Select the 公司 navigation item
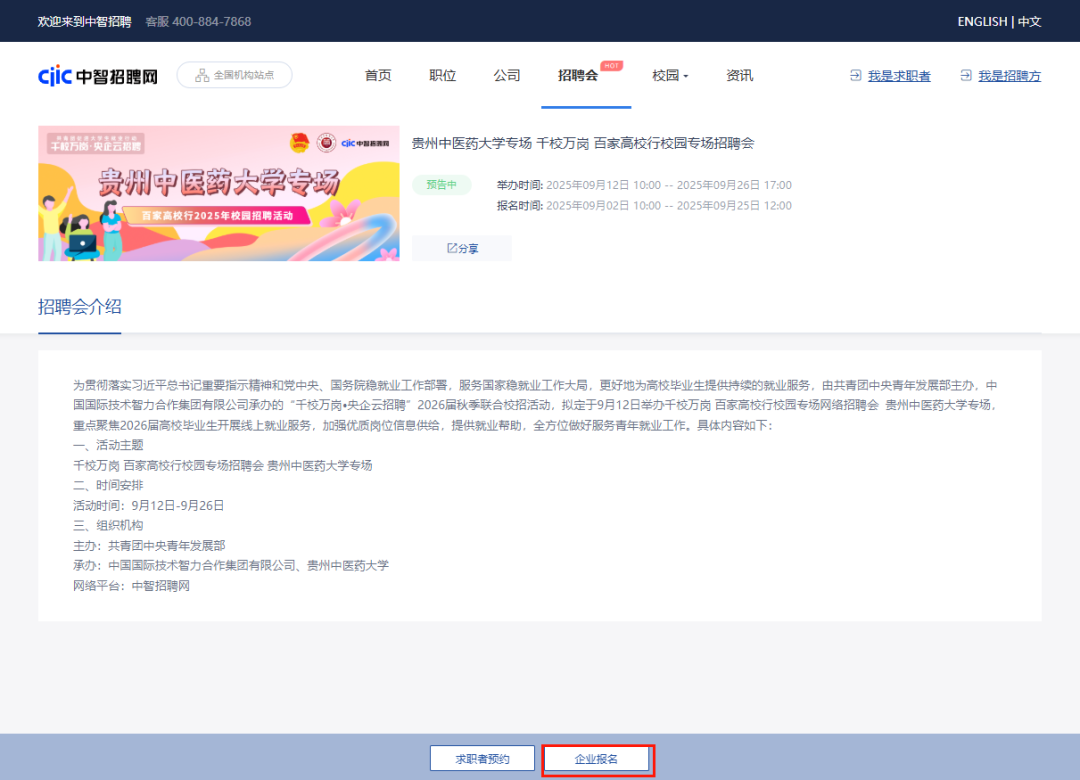Viewport: 1080px width, 780px height. coord(507,76)
